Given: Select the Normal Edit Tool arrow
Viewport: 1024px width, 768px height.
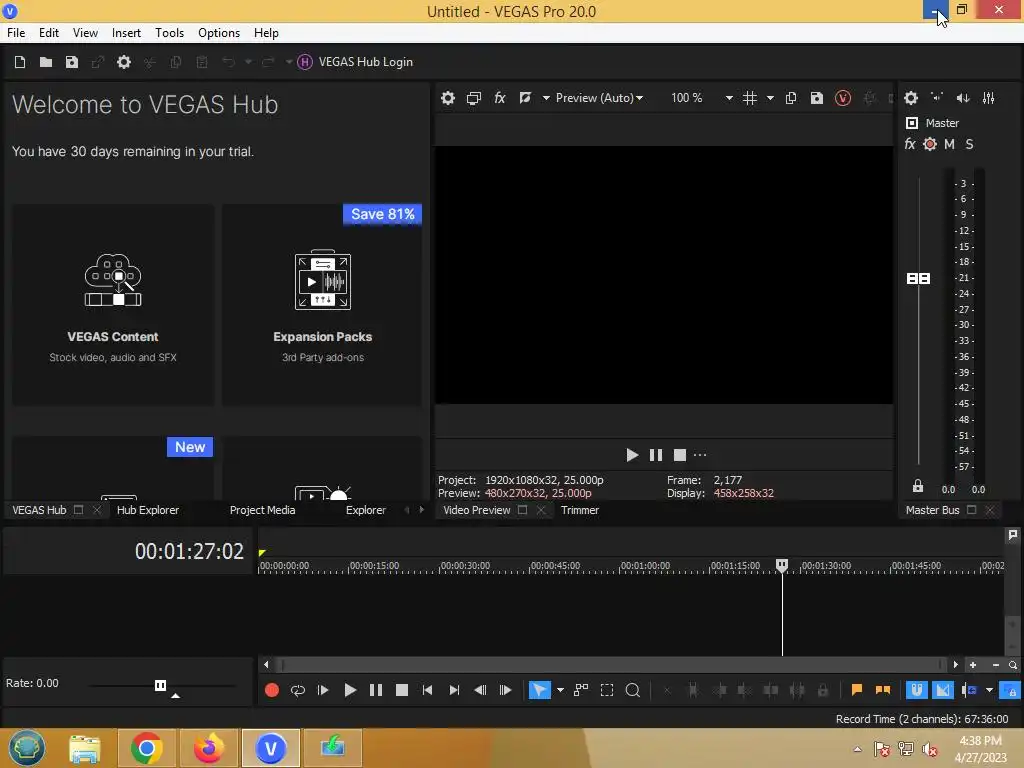Looking at the screenshot, I should [539, 690].
